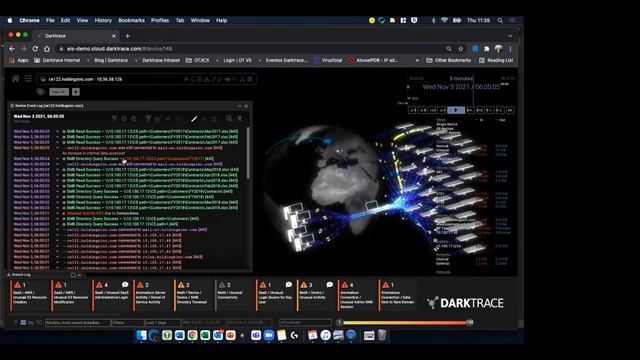Click the Chrome bookmark star icon
Screen dimensions: 640x360
(461, 49)
